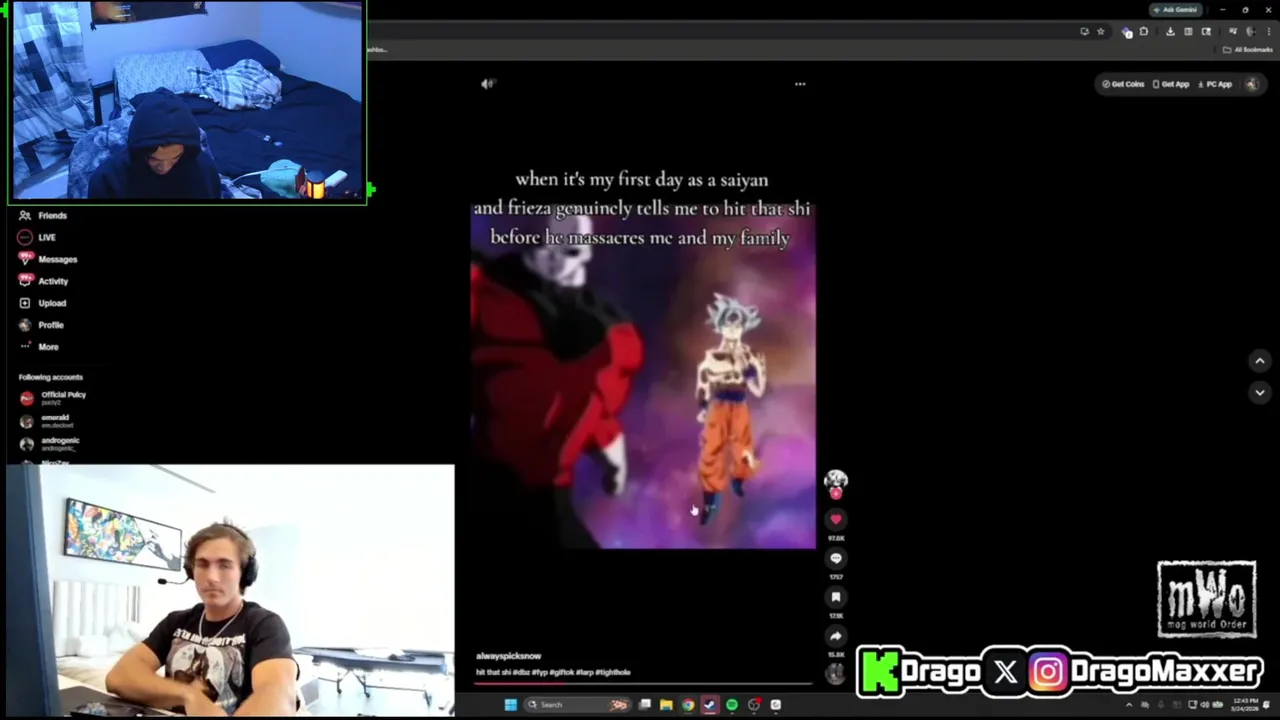1280x720 pixels.
Task: Click Get Coins button
Action: 1123,84
